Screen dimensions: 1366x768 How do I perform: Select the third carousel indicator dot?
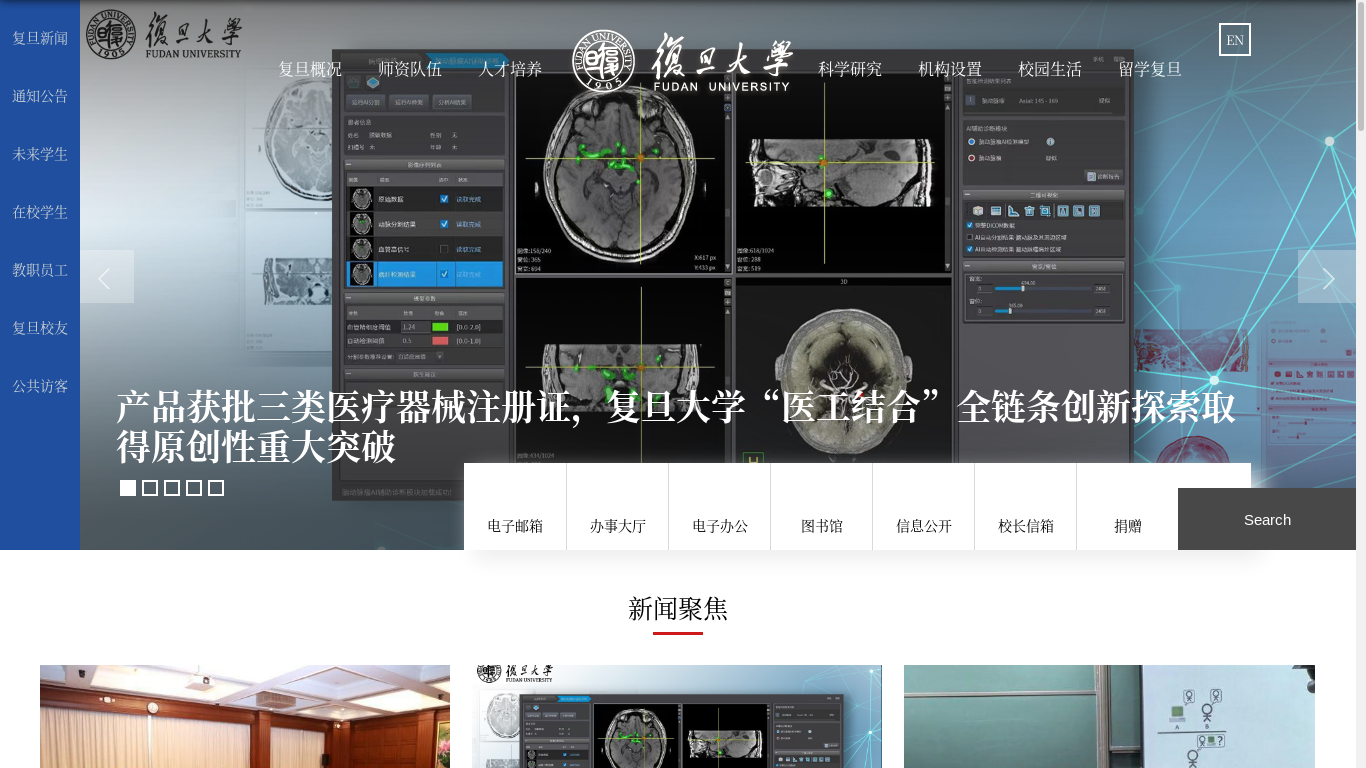172,488
